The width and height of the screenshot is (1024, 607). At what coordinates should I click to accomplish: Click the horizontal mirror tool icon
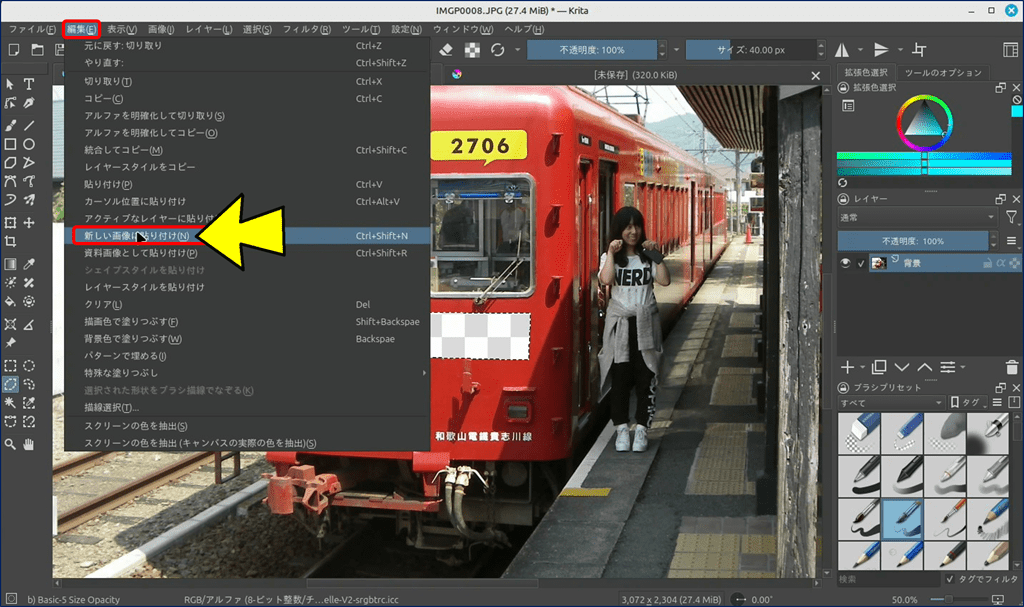(x=841, y=50)
